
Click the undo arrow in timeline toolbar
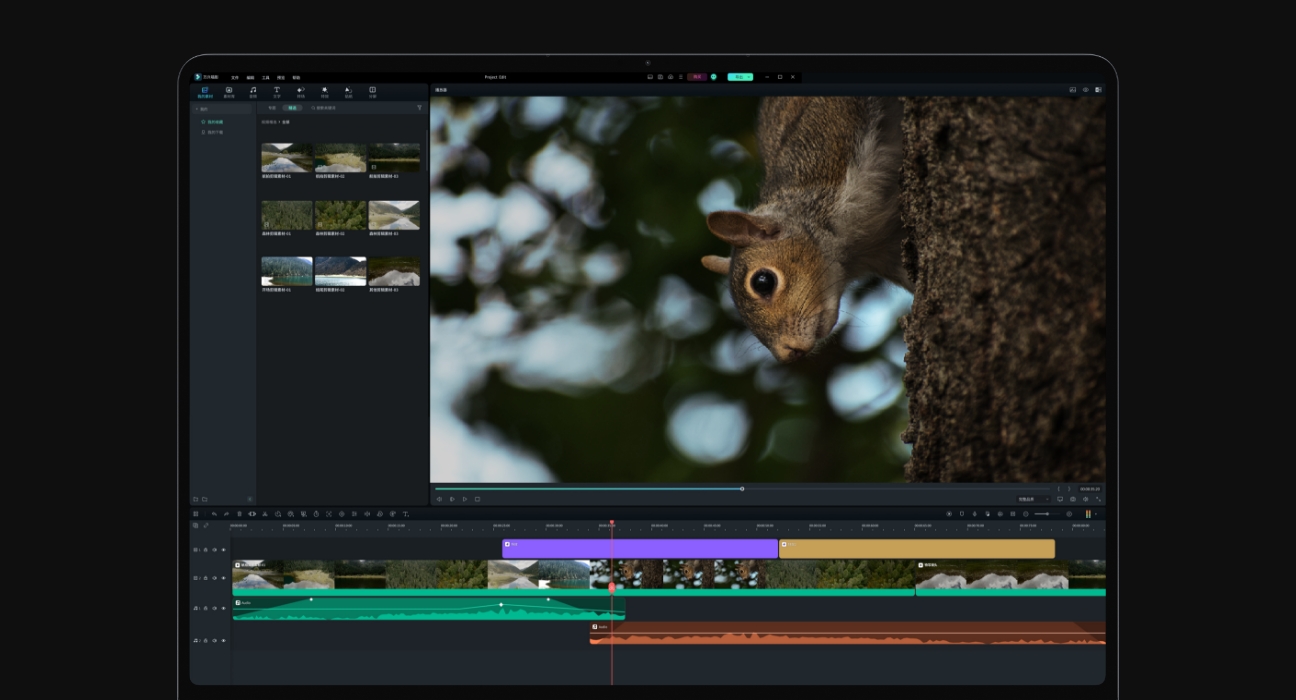pos(213,514)
